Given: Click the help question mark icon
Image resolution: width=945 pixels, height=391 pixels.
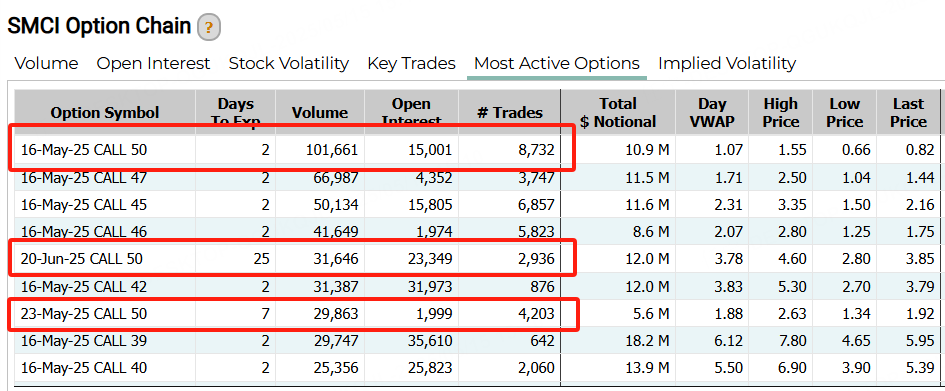Looking at the screenshot, I should click(x=209, y=28).
